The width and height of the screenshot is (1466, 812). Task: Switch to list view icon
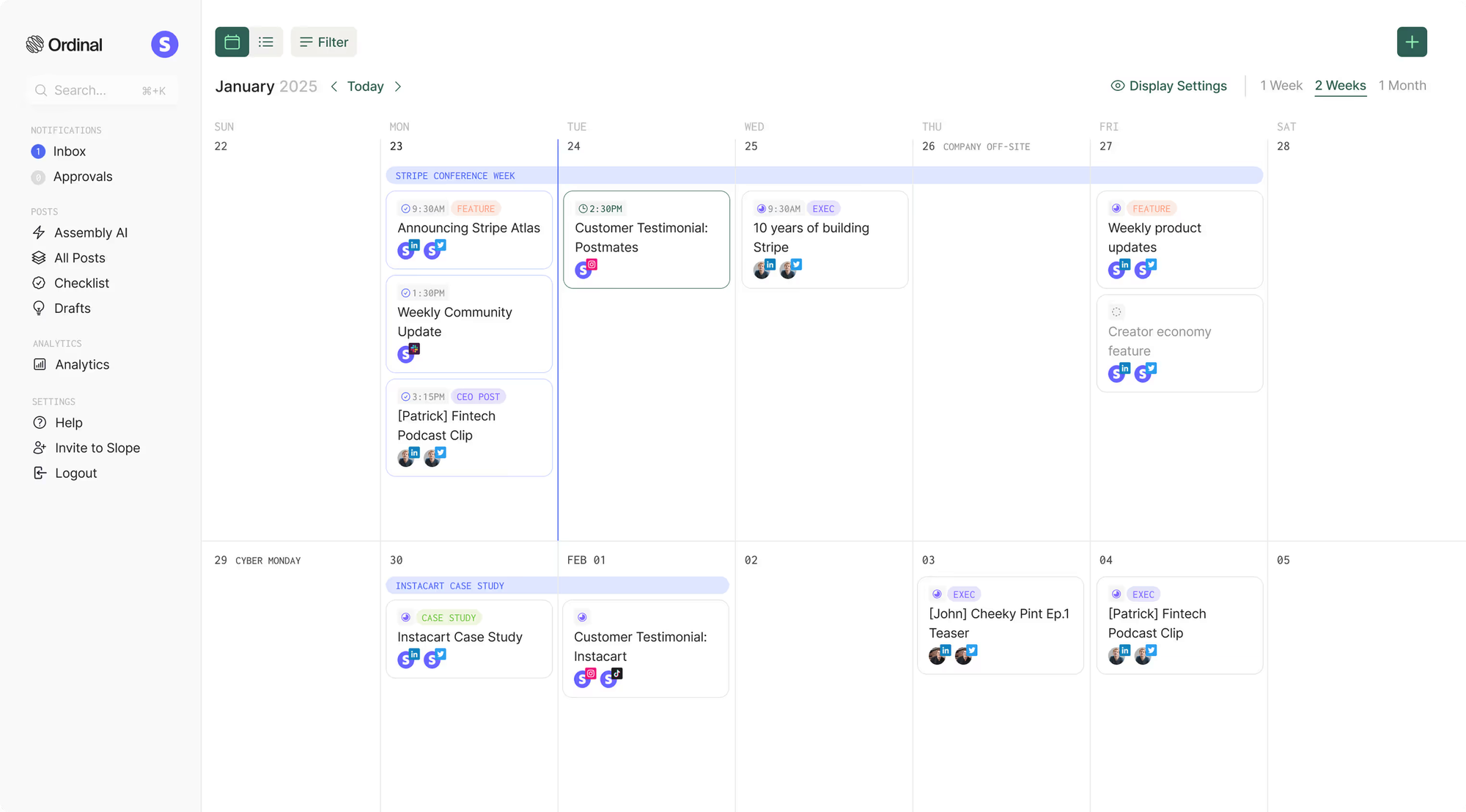coord(266,42)
